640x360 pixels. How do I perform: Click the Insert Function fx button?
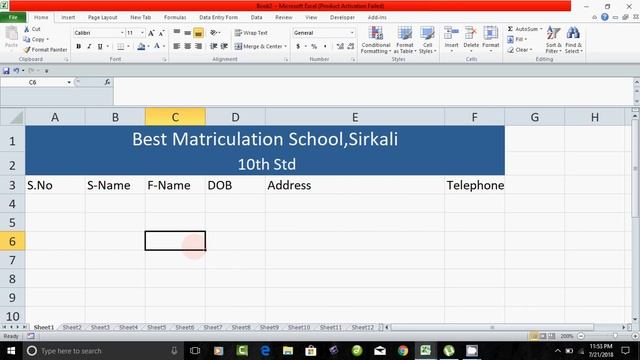pos(107,82)
